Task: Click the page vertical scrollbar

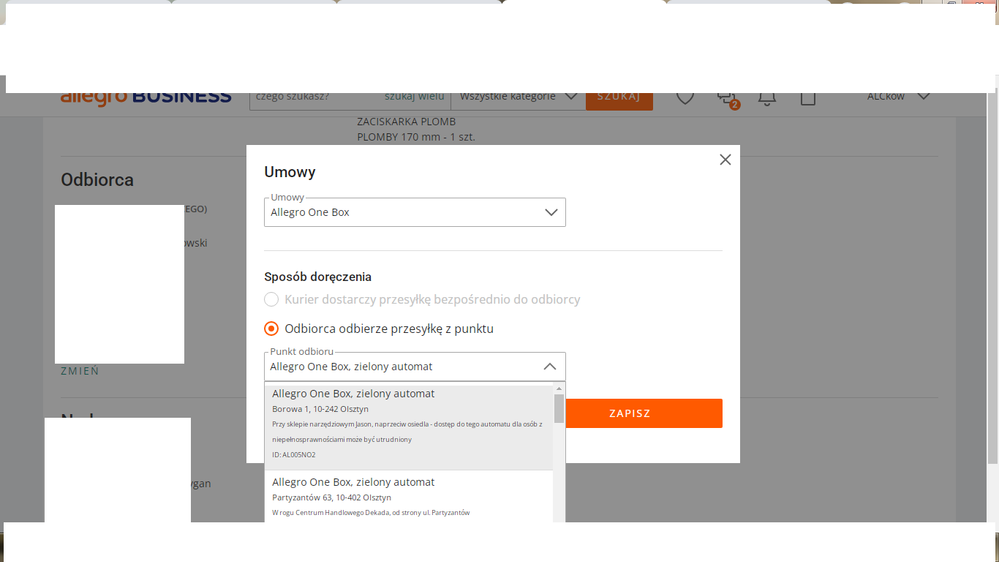Action: coord(993,278)
